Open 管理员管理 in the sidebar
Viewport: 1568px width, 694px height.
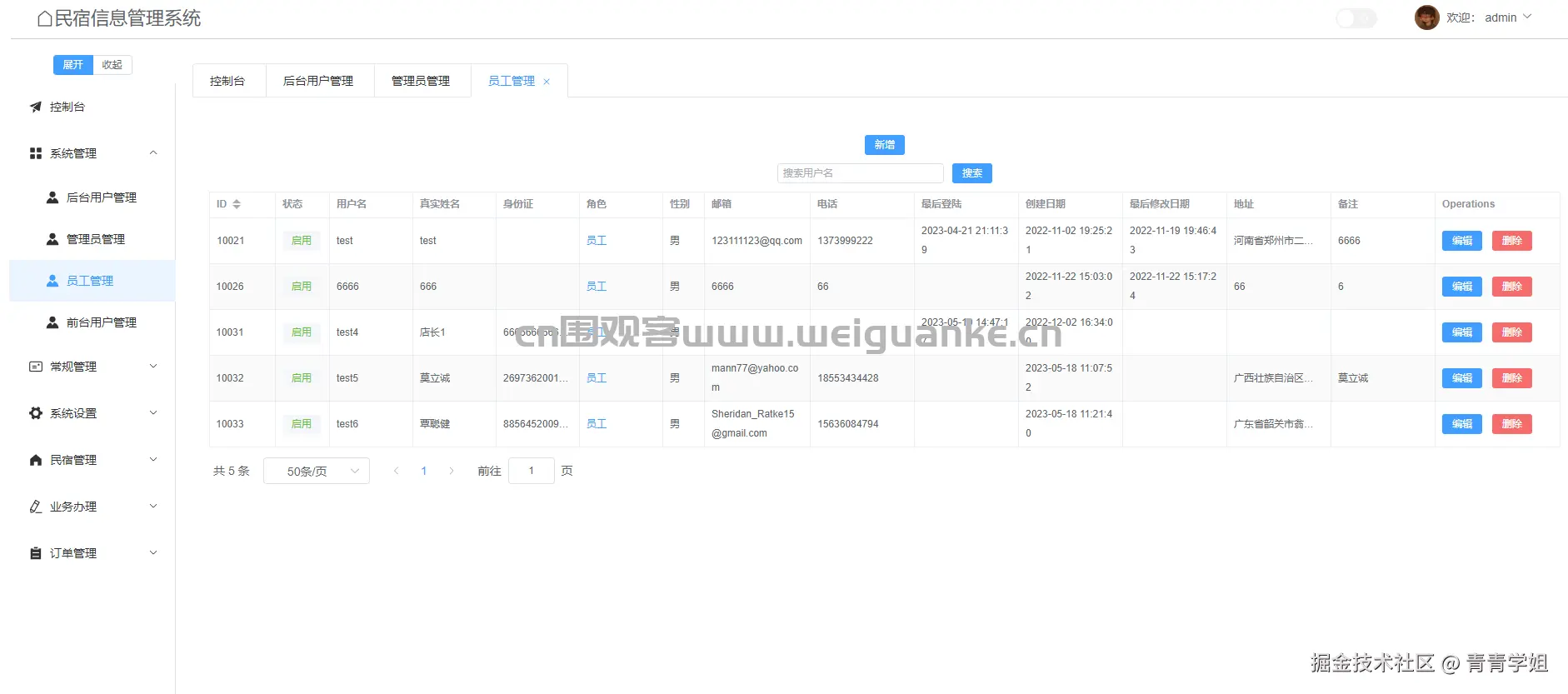[x=92, y=239]
